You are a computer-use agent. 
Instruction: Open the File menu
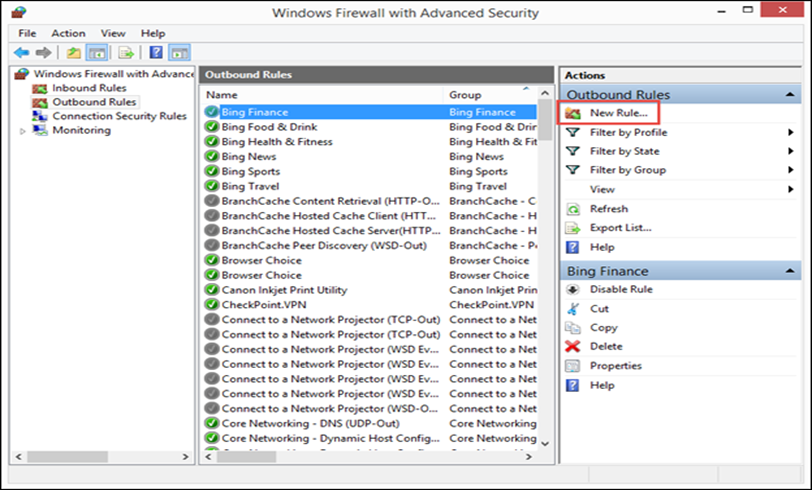click(27, 33)
